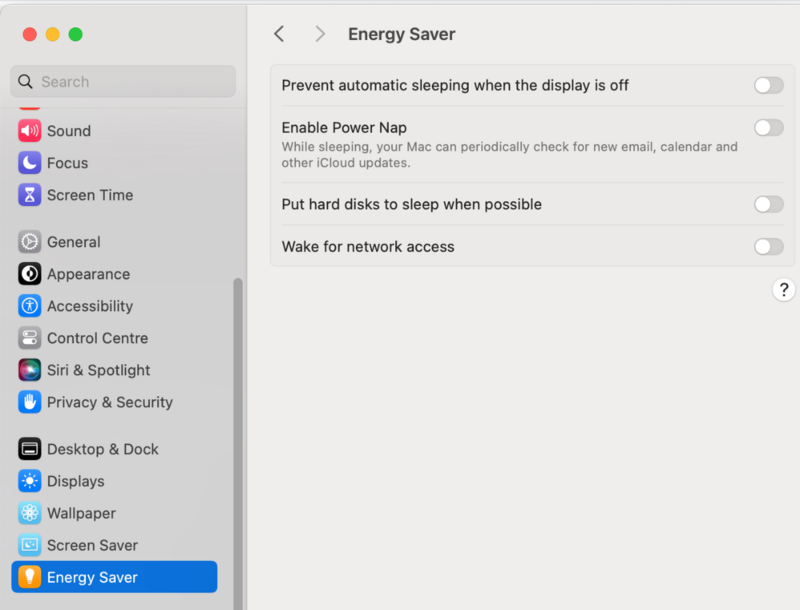800x610 pixels.
Task: Click the magnifying glass search icon
Action: tap(25, 82)
